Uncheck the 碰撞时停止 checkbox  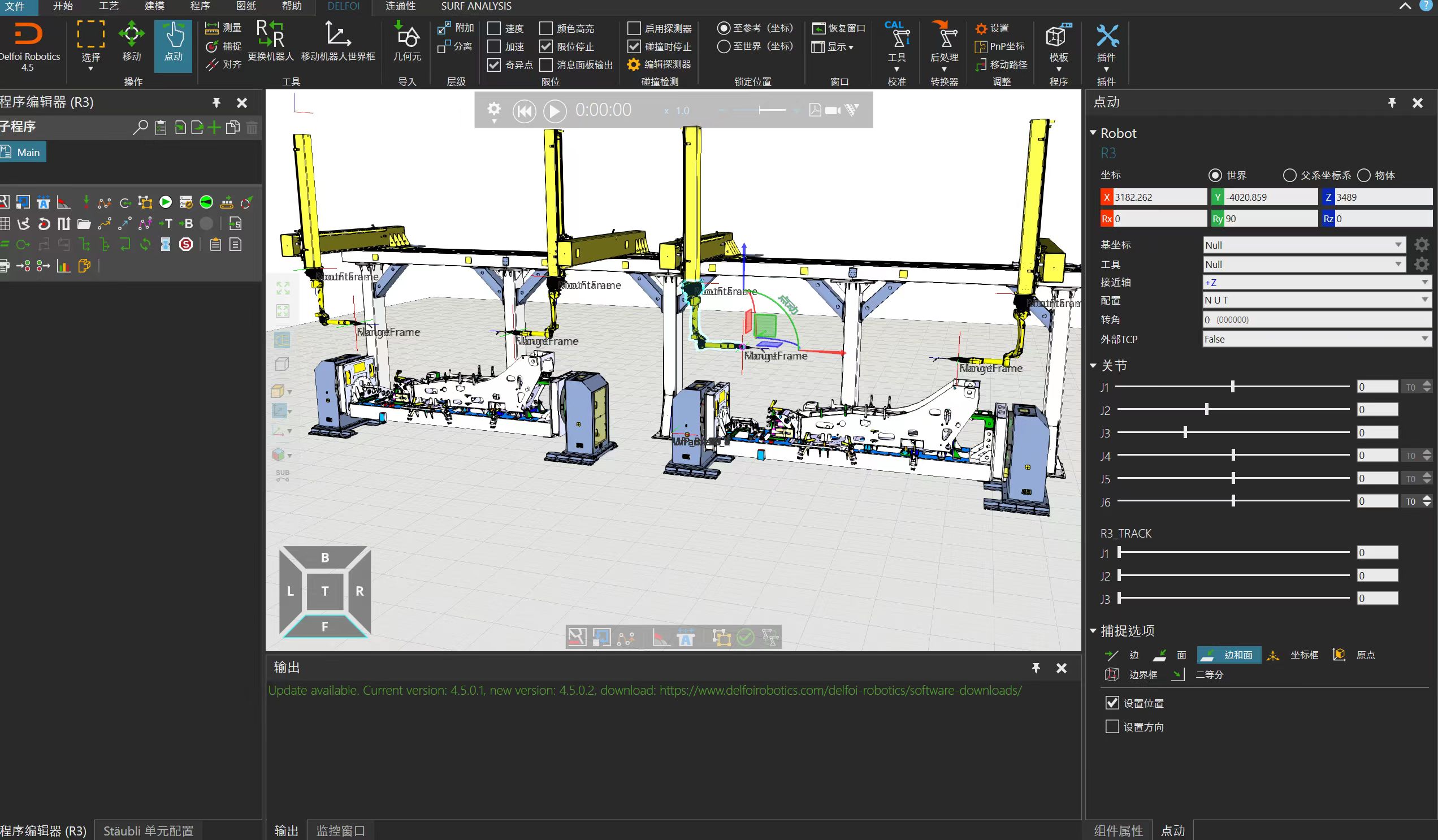click(x=634, y=46)
